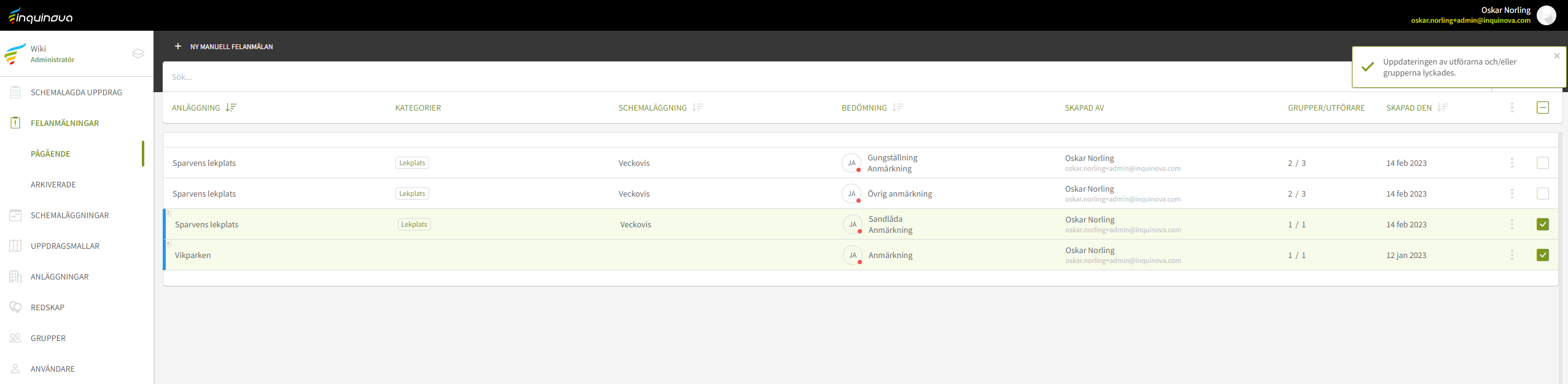The image size is (1568, 384).
Task: Sort by Skapad den column
Action: click(x=1442, y=108)
